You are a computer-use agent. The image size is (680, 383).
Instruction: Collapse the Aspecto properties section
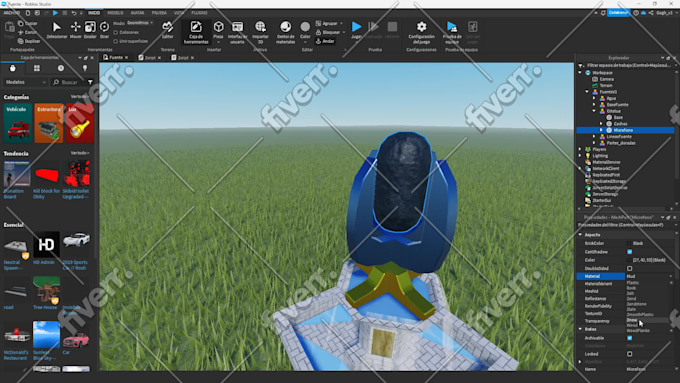[x=580, y=235]
